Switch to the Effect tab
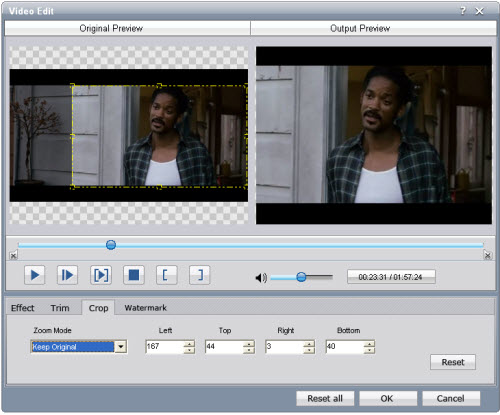The width and height of the screenshot is (500, 415). (x=23, y=308)
